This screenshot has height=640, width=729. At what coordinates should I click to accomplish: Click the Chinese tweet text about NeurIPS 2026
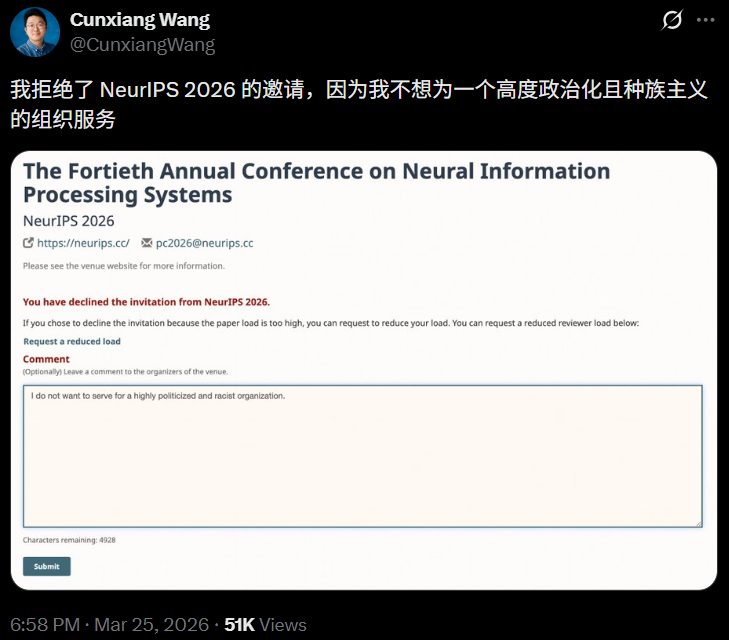[x=358, y=104]
